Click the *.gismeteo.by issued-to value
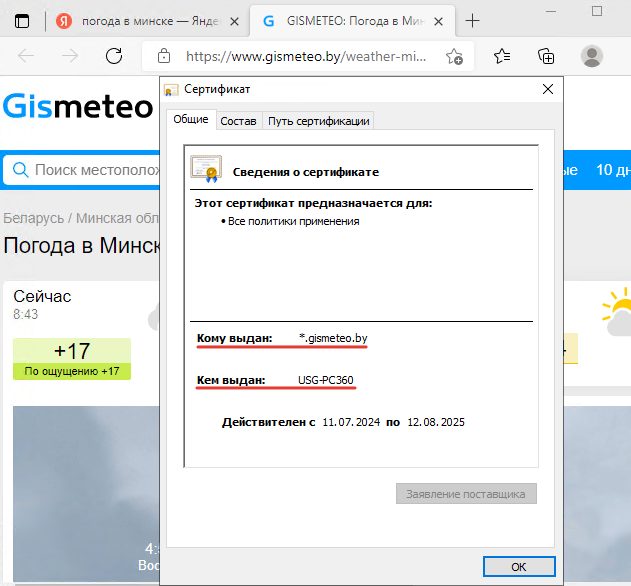The height and width of the screenshot is (586, 631). point(333,338)
